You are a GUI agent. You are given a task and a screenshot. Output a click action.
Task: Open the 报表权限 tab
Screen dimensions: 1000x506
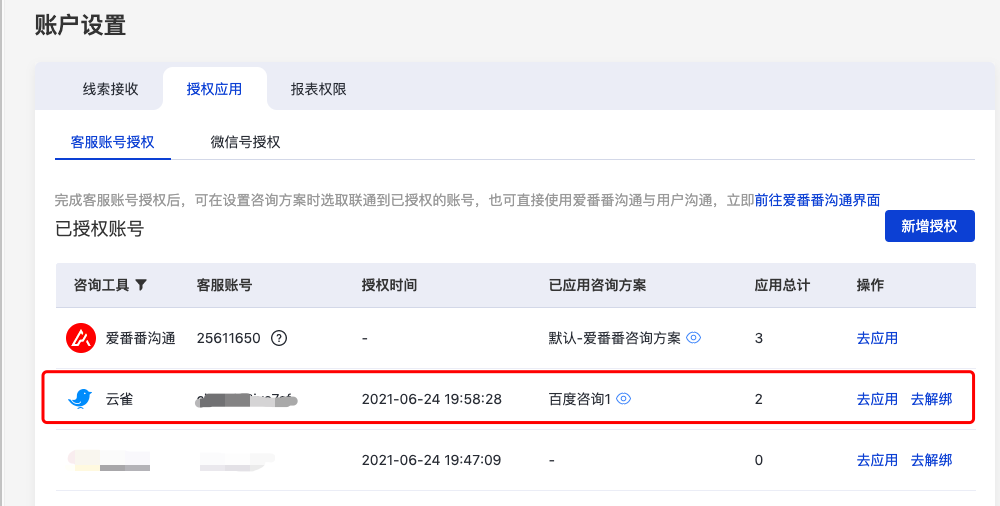pos(318,89)
